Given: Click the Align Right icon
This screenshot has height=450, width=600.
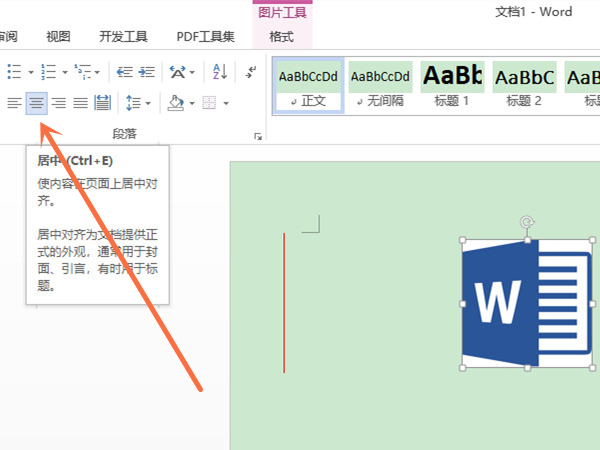Looking at the screenshot, I should pos(58,102).
